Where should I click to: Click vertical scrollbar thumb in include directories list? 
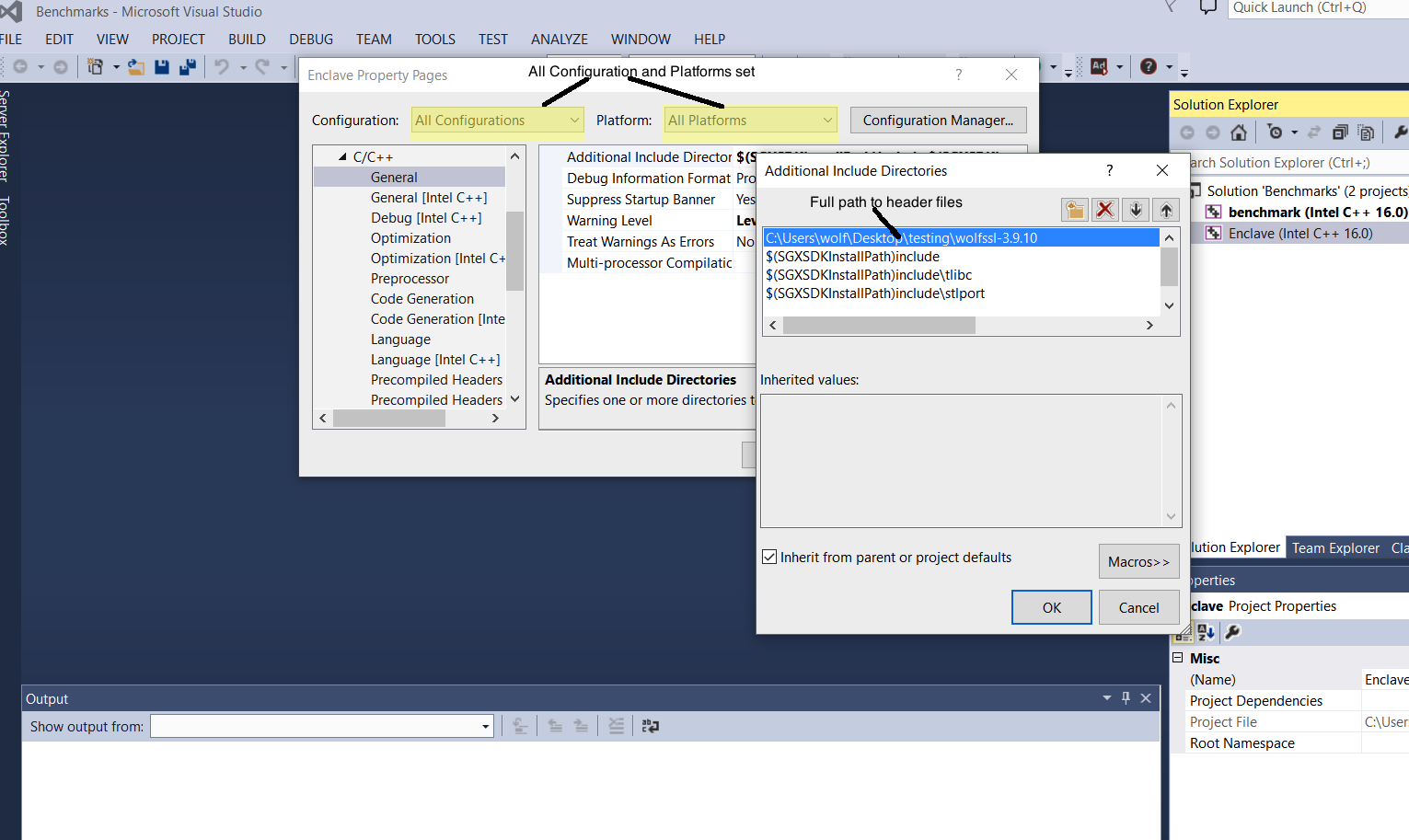pyautogui.click(x=1170, y=267)
